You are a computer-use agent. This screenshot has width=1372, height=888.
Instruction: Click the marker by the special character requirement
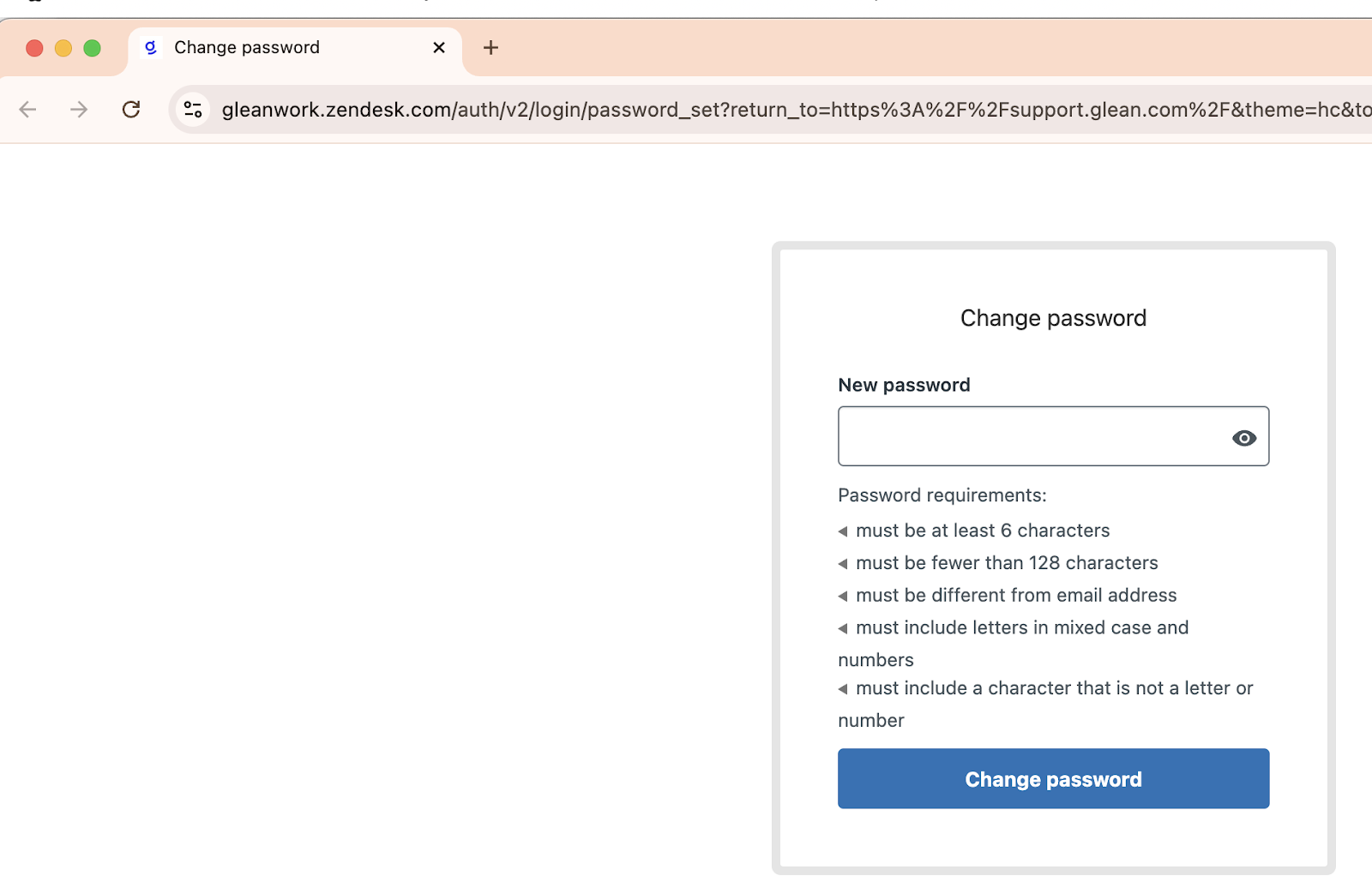(x=842, y=688)
